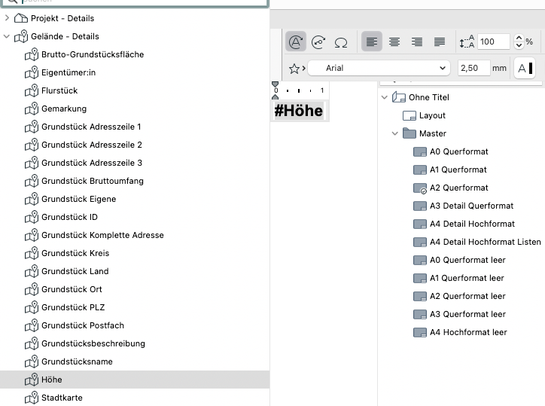Click the line spacing icon beside 100

pos(467,42)
